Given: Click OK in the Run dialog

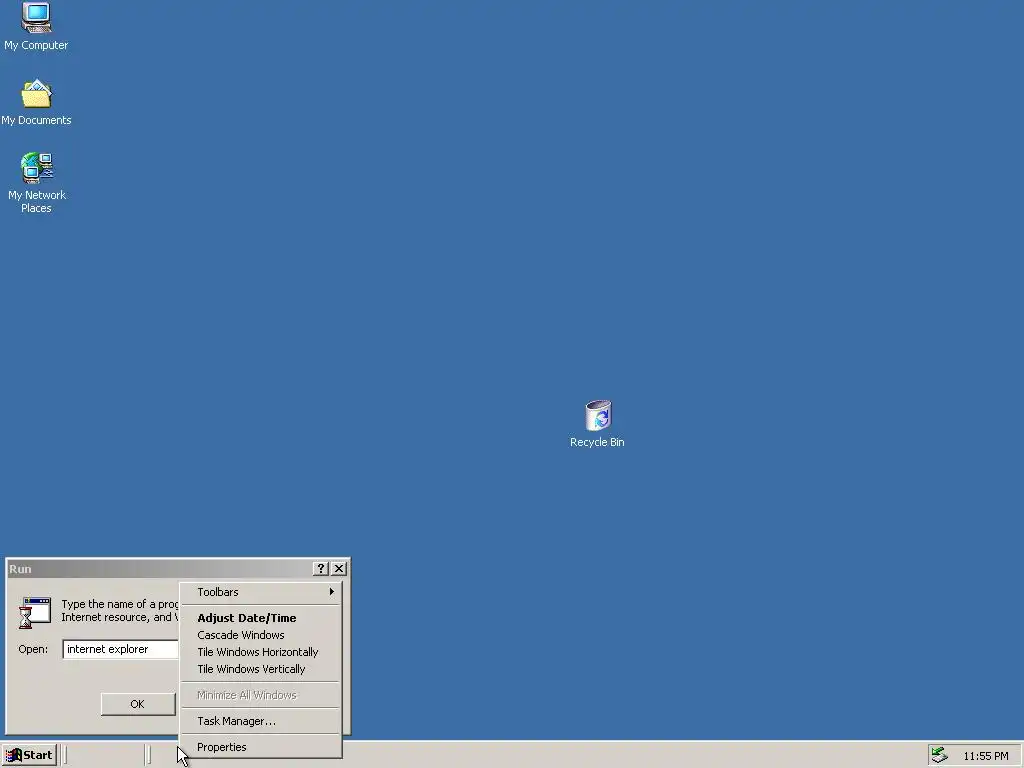Looking at the screenshot, I should (x=138, y=704).
